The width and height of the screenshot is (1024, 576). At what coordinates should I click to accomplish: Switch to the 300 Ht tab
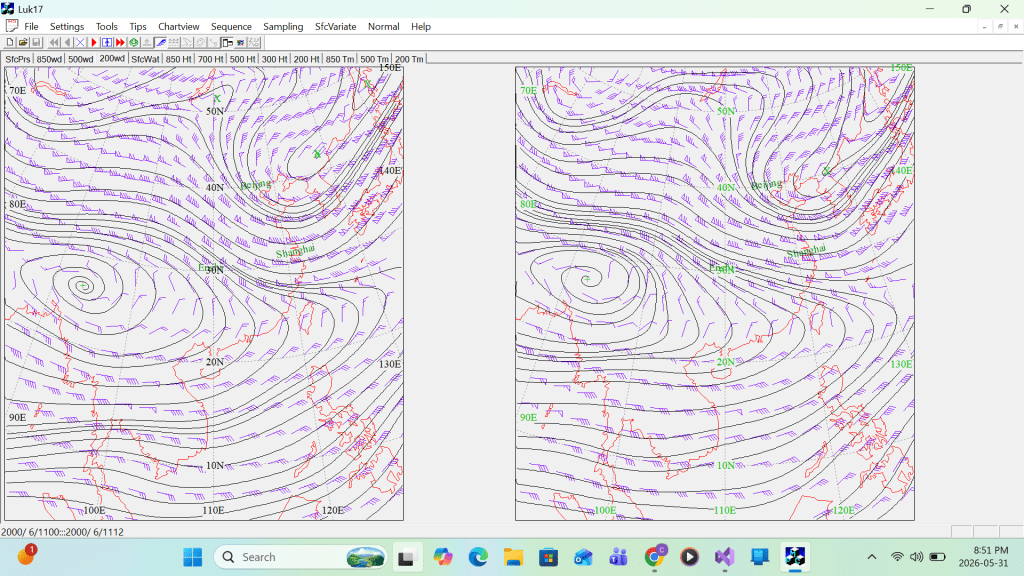[274, 59]
